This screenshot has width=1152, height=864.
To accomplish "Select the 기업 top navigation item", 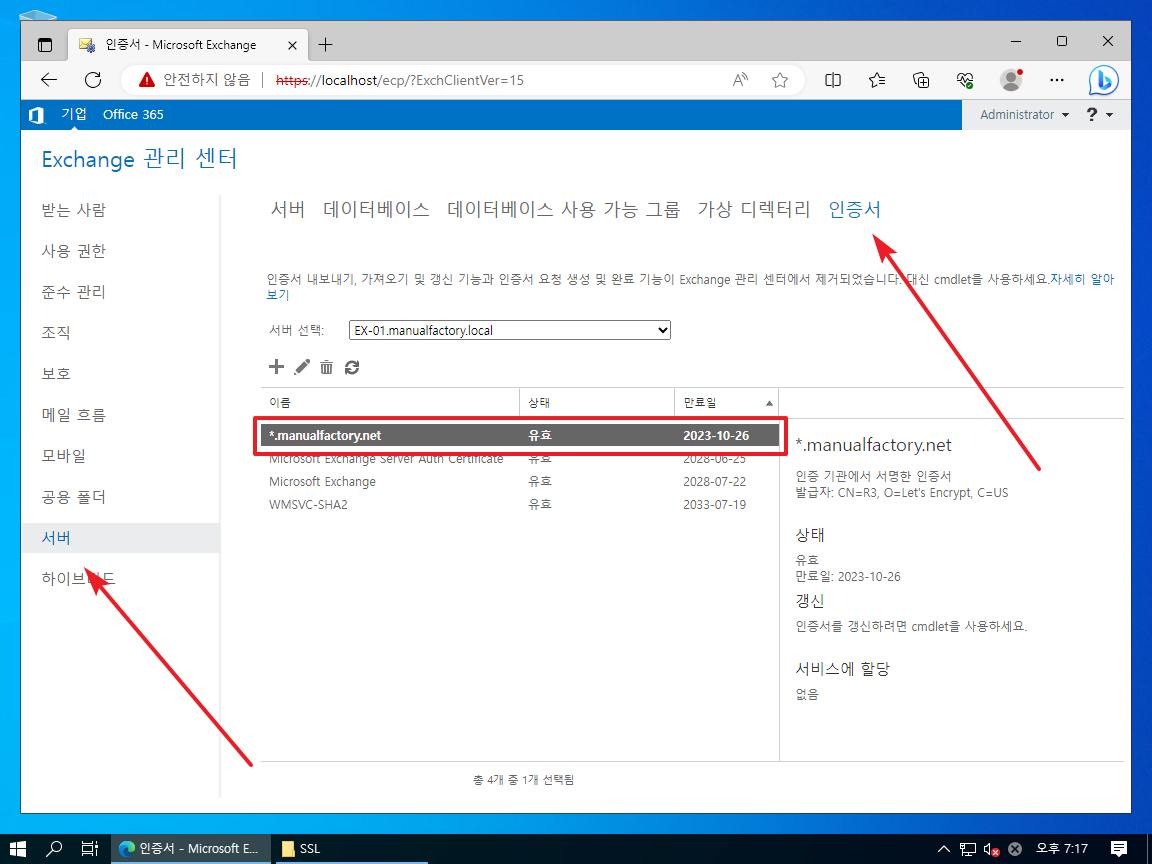I will (x=73, y=114).
